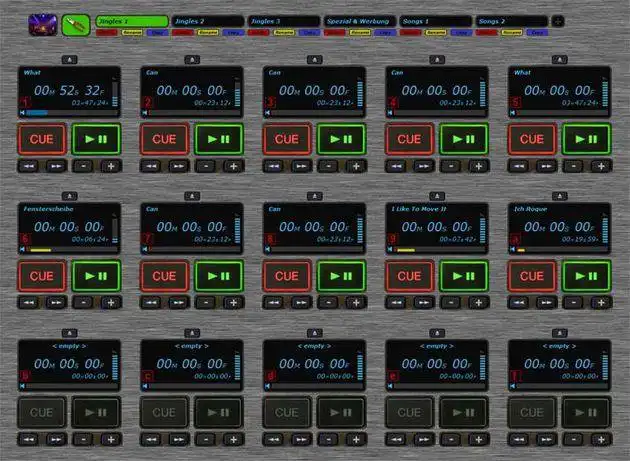
Task: Switch to the Jingles 2 tab
Action: pos(208,21)
